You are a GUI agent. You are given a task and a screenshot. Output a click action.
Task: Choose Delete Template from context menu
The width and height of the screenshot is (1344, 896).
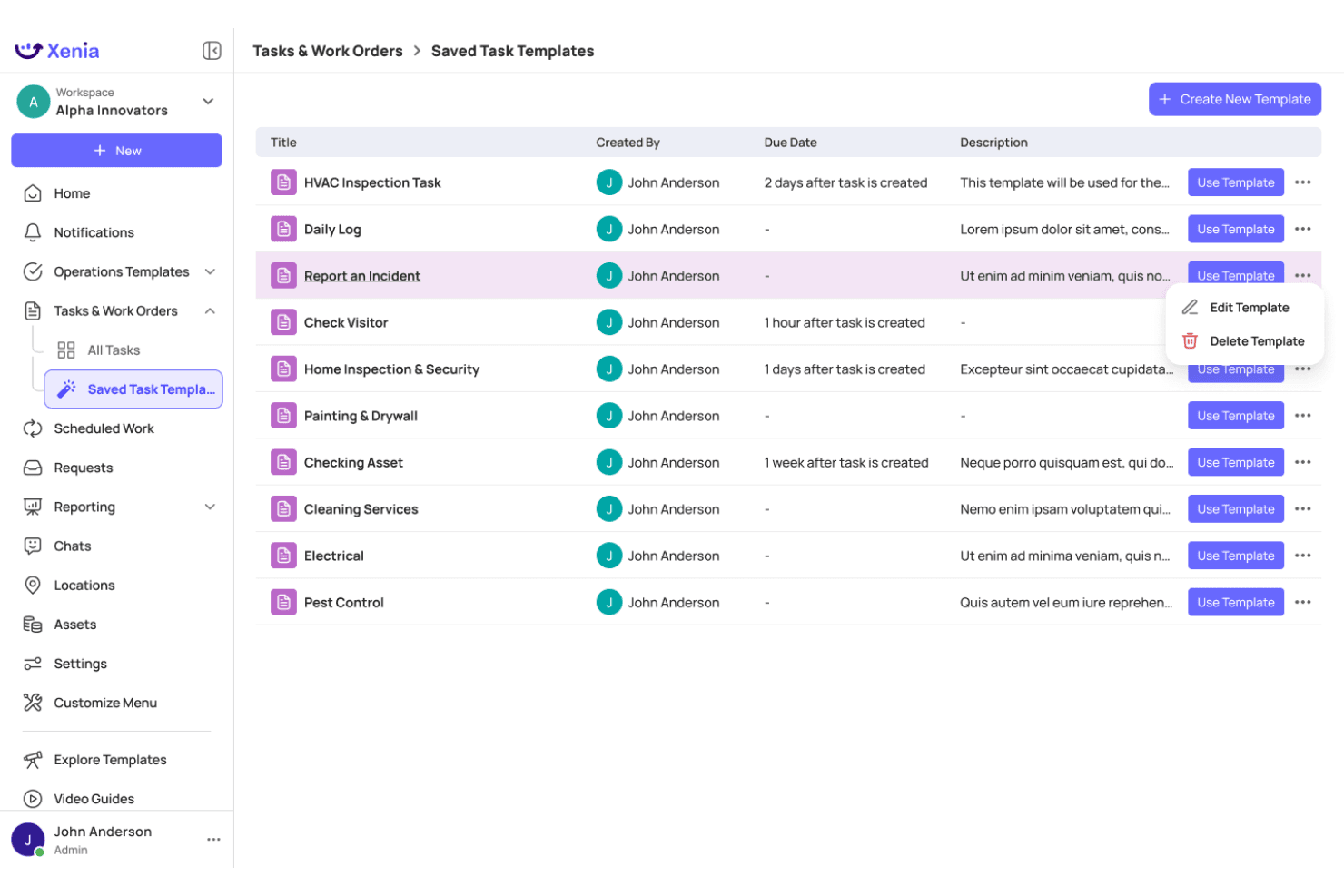[x=1244, y=341]
